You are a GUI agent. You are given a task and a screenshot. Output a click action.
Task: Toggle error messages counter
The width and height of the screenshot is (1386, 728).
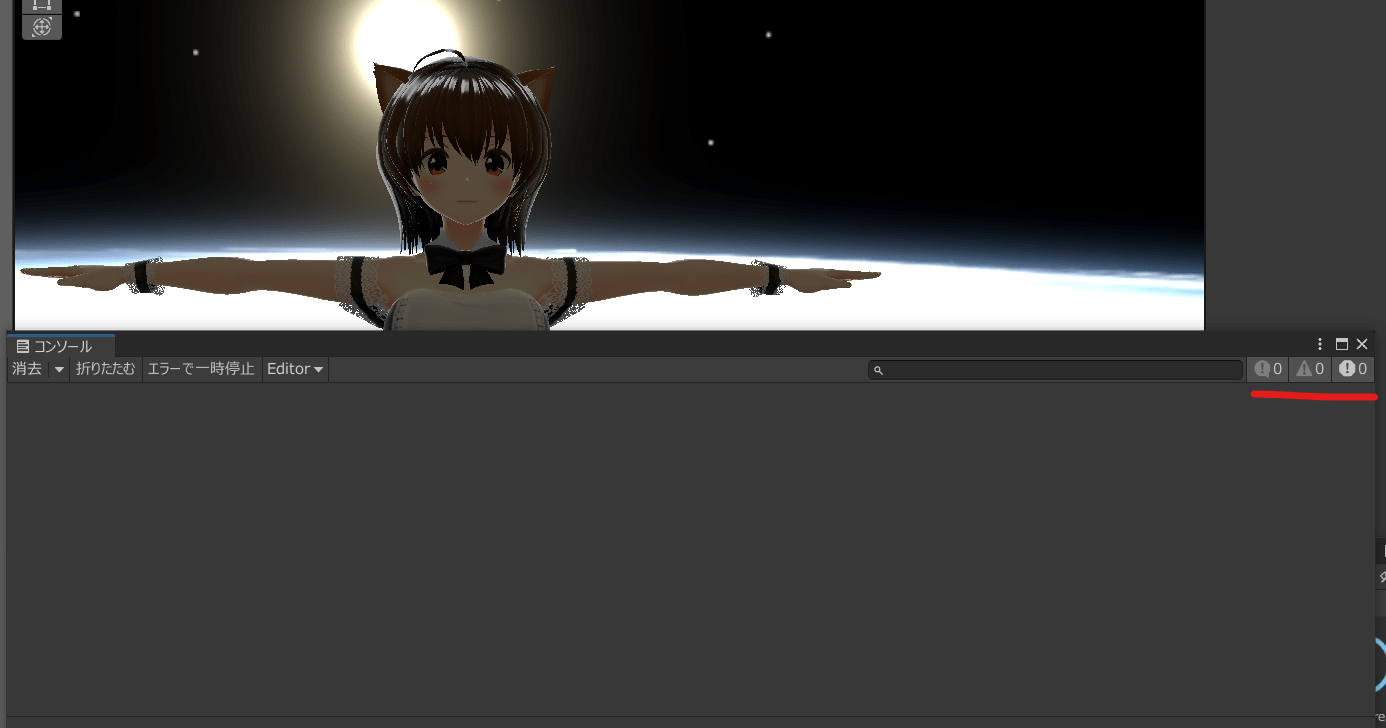click(x=1353, y=369)
